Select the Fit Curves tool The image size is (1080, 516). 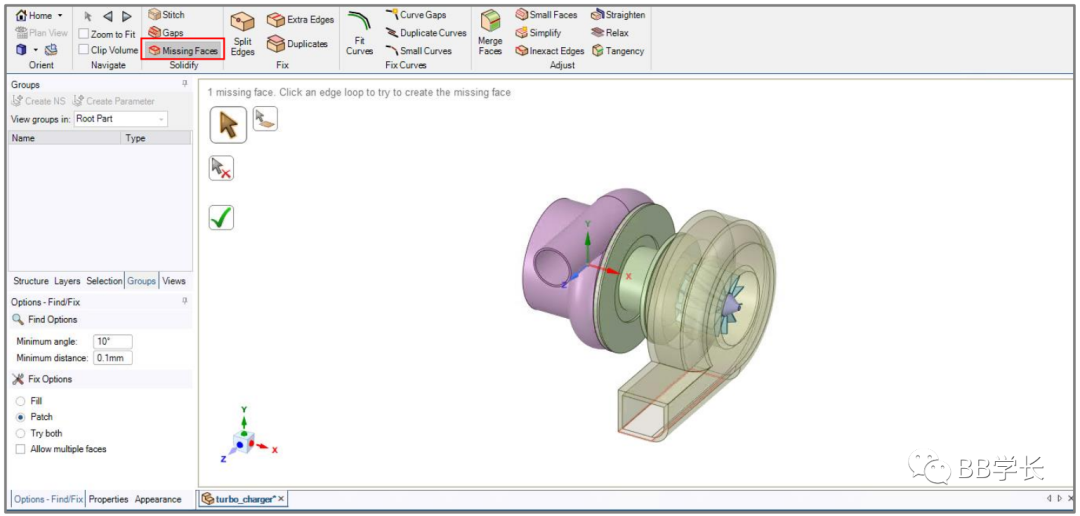[x=359, y=33]
